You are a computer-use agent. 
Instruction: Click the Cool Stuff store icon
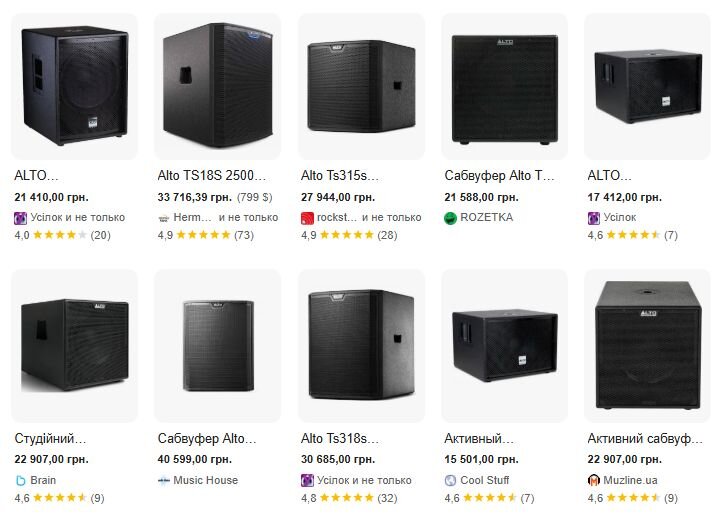point(451,480)
